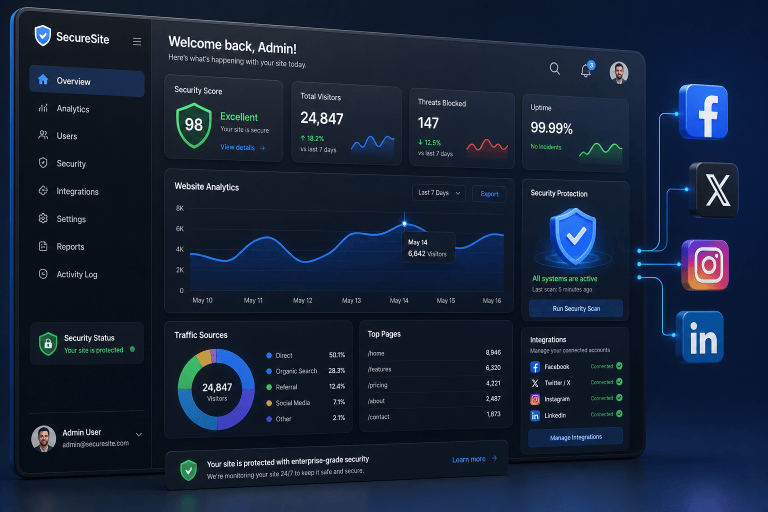
Task: Open the notifications bell
Action: coord(586,71)
